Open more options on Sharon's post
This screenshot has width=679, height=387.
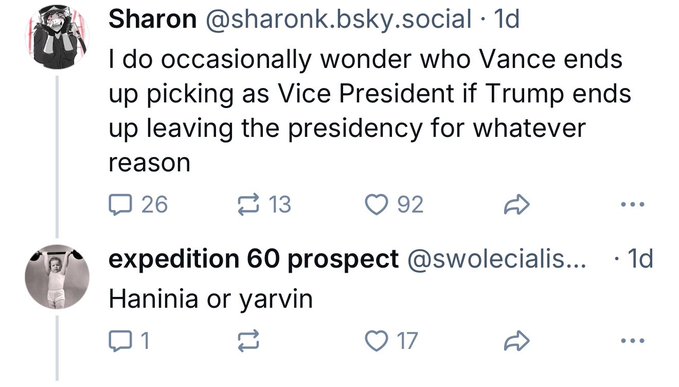633,204
